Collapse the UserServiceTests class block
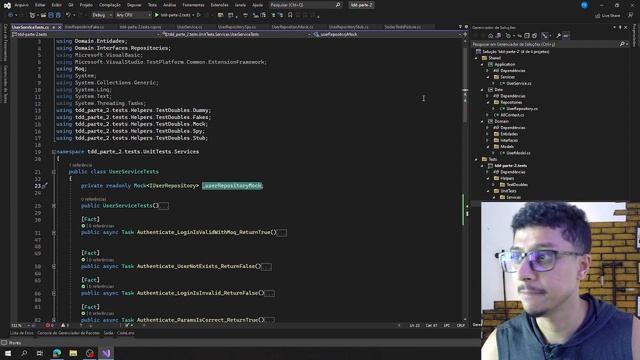 [x=54, y=172]
